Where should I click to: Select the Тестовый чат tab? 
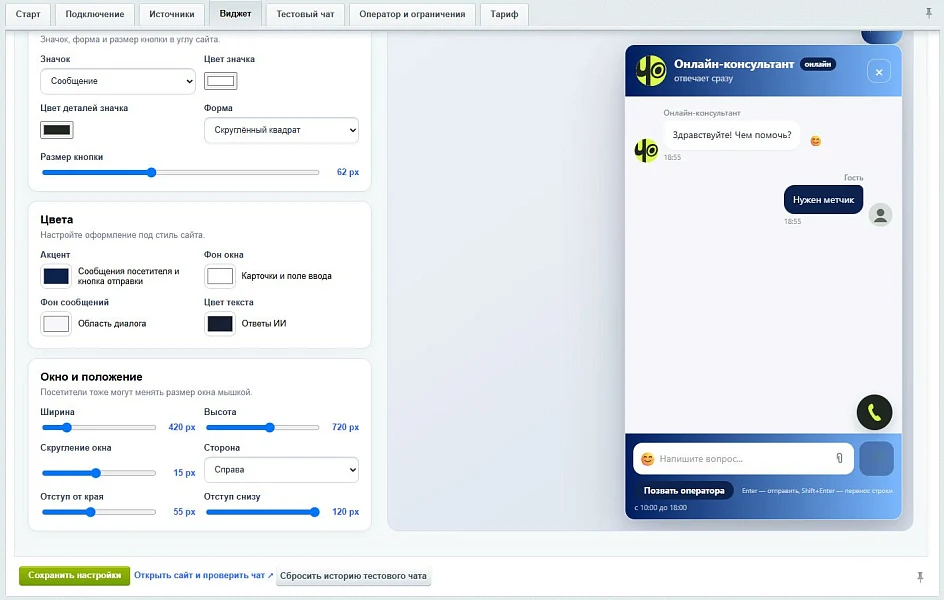tap(305, 14)
